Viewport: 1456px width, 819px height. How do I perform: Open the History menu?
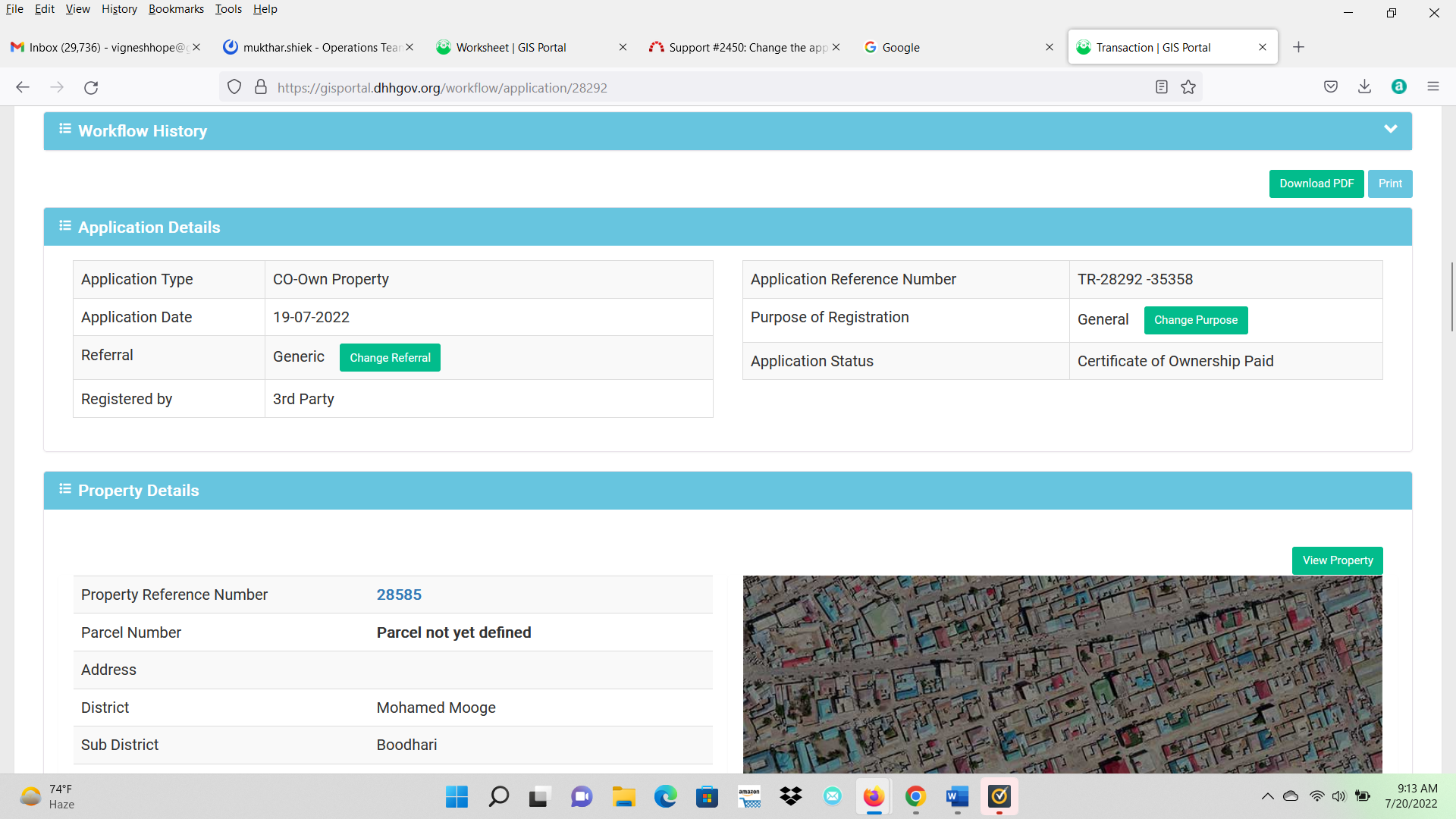pyautogui.click(x=119, y=9)
